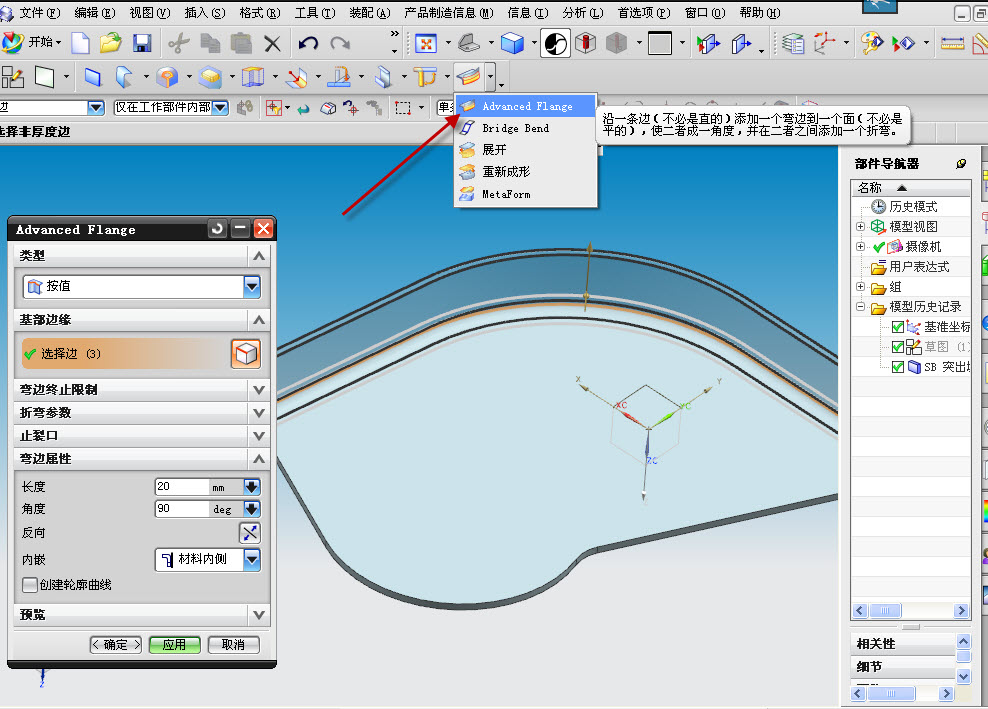
Task: Open the 长度 value options arrow
Action: [x=251, y=487]
